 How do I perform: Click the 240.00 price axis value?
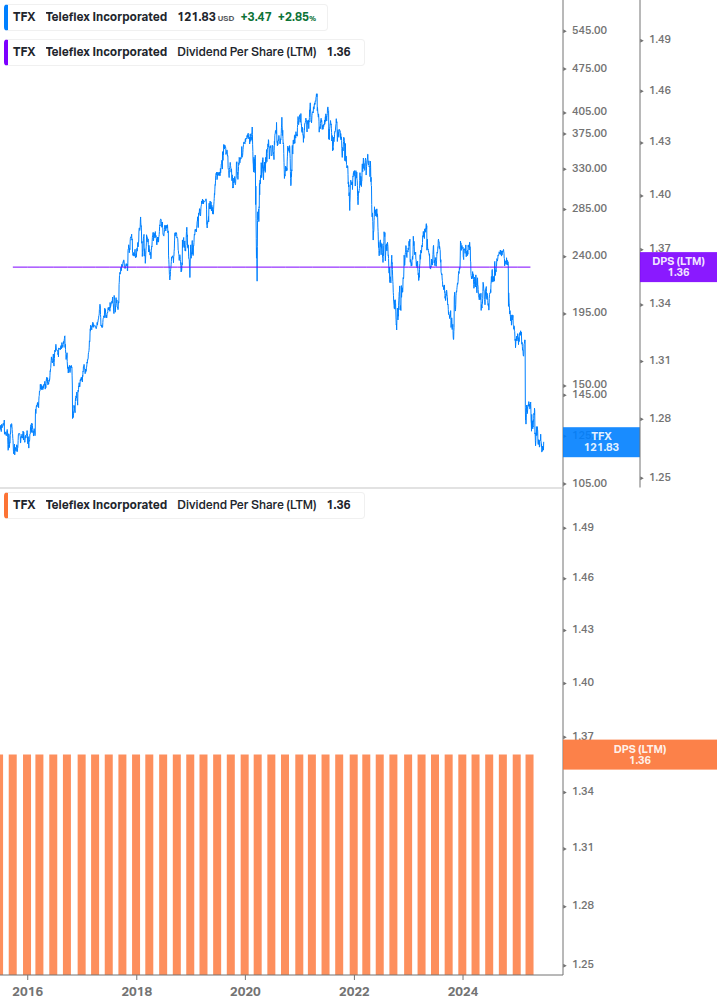[589, 256]
